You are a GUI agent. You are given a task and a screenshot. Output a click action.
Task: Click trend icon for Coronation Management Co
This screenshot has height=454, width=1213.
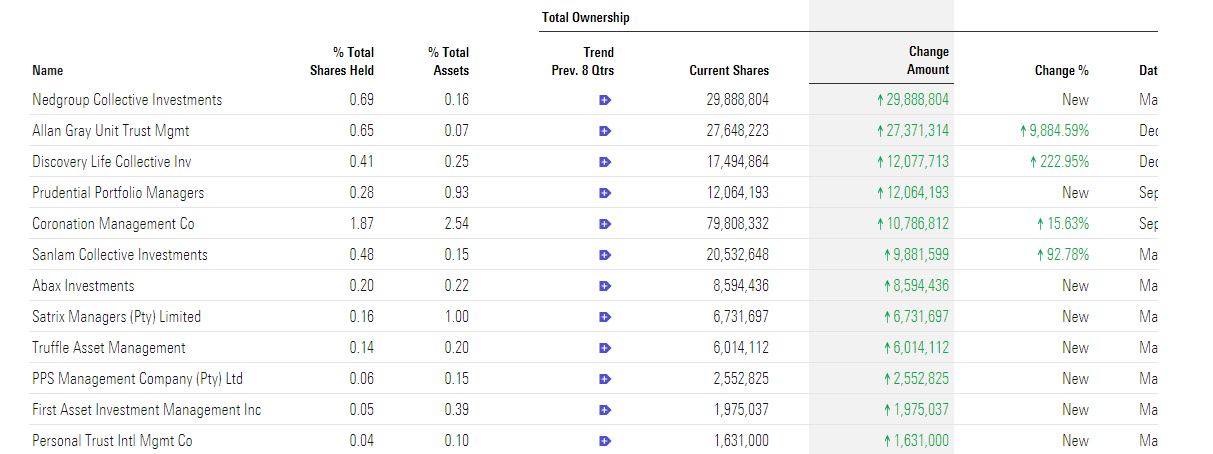point(605,224)
